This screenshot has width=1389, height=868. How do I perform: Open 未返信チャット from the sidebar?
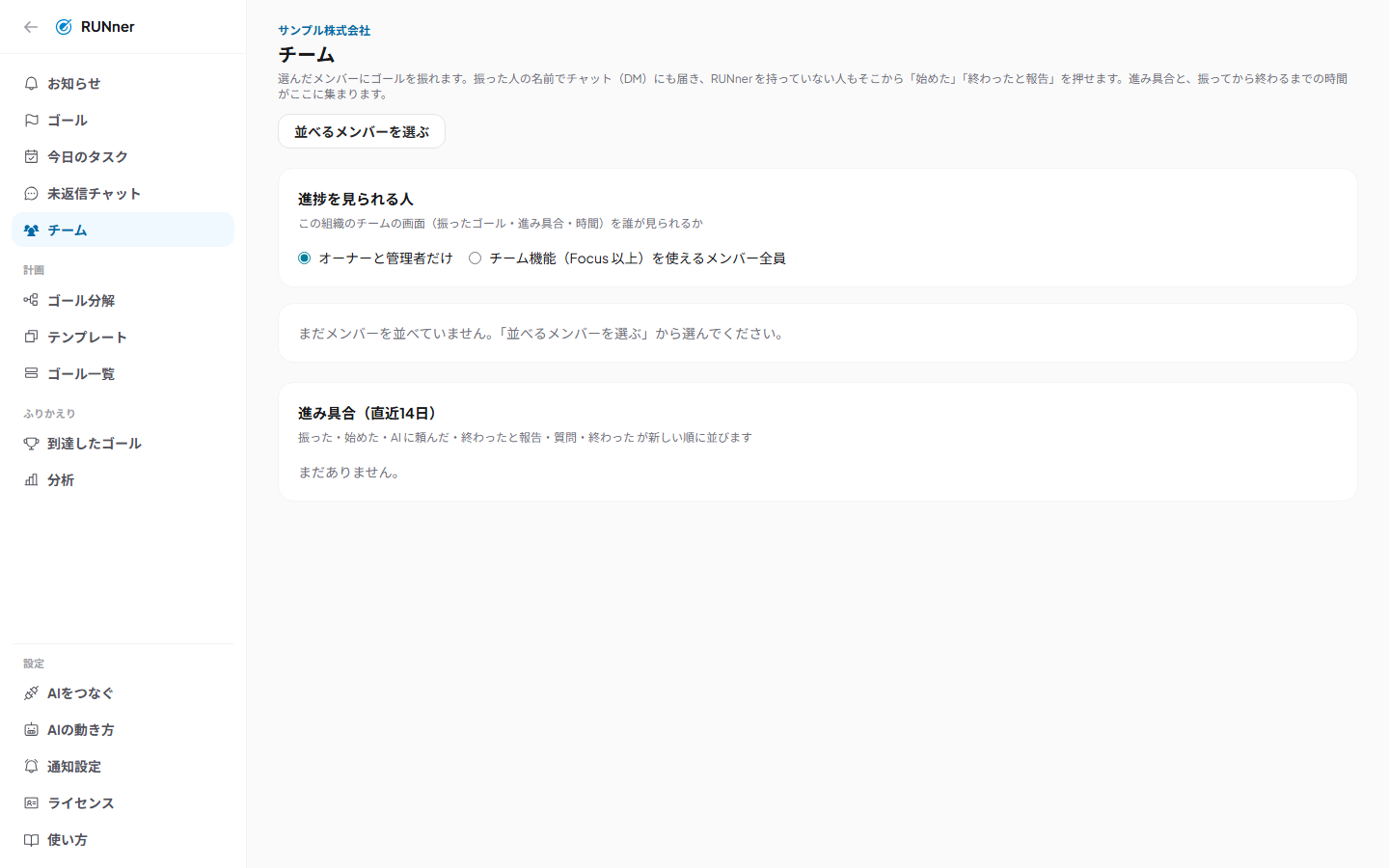(x=123, y=194)
